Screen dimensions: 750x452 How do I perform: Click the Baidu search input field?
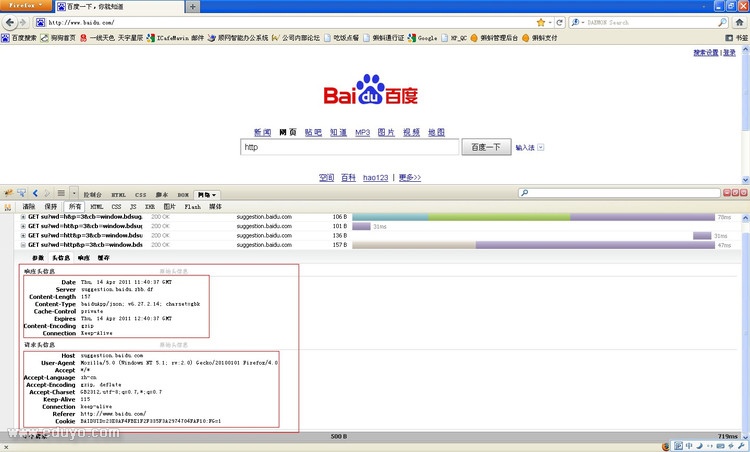pyautogui.click(x=349, y=147)
